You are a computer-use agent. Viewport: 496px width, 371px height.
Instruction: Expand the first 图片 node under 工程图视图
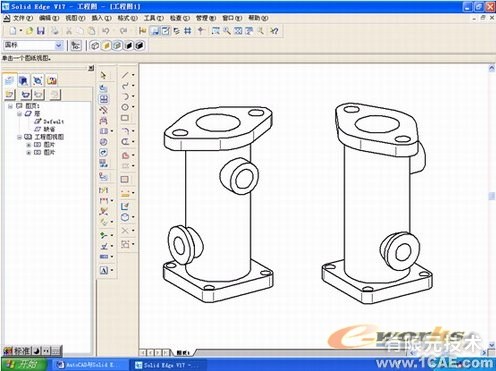point(28,145)
